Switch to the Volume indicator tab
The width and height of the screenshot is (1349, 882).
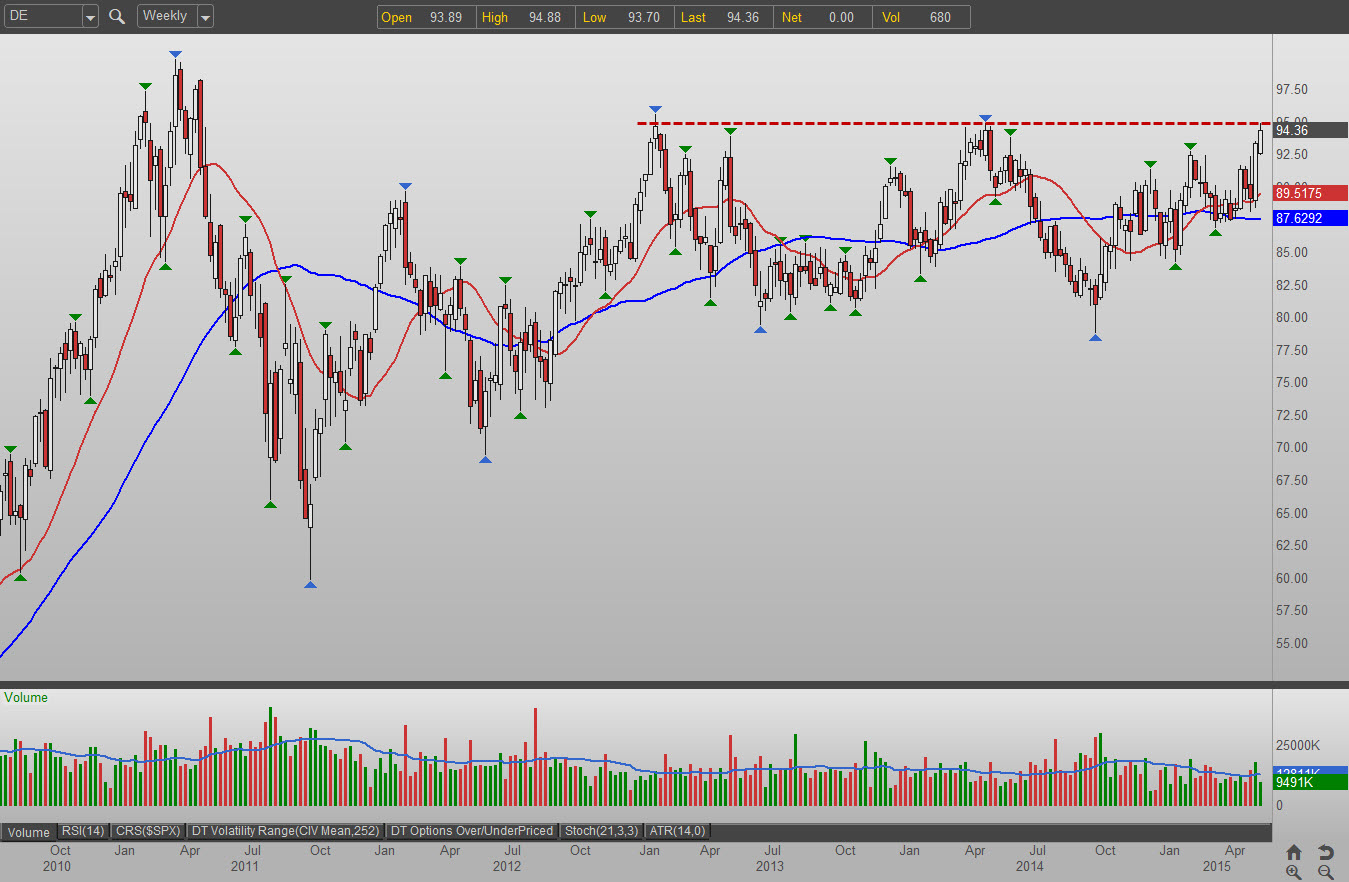coord(29,831)
